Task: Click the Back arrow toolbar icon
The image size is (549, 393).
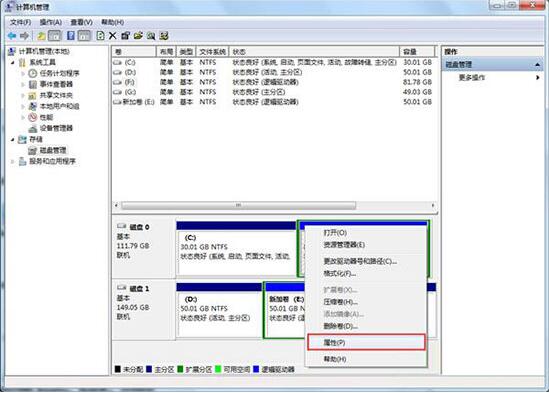Action: (12, 36)
